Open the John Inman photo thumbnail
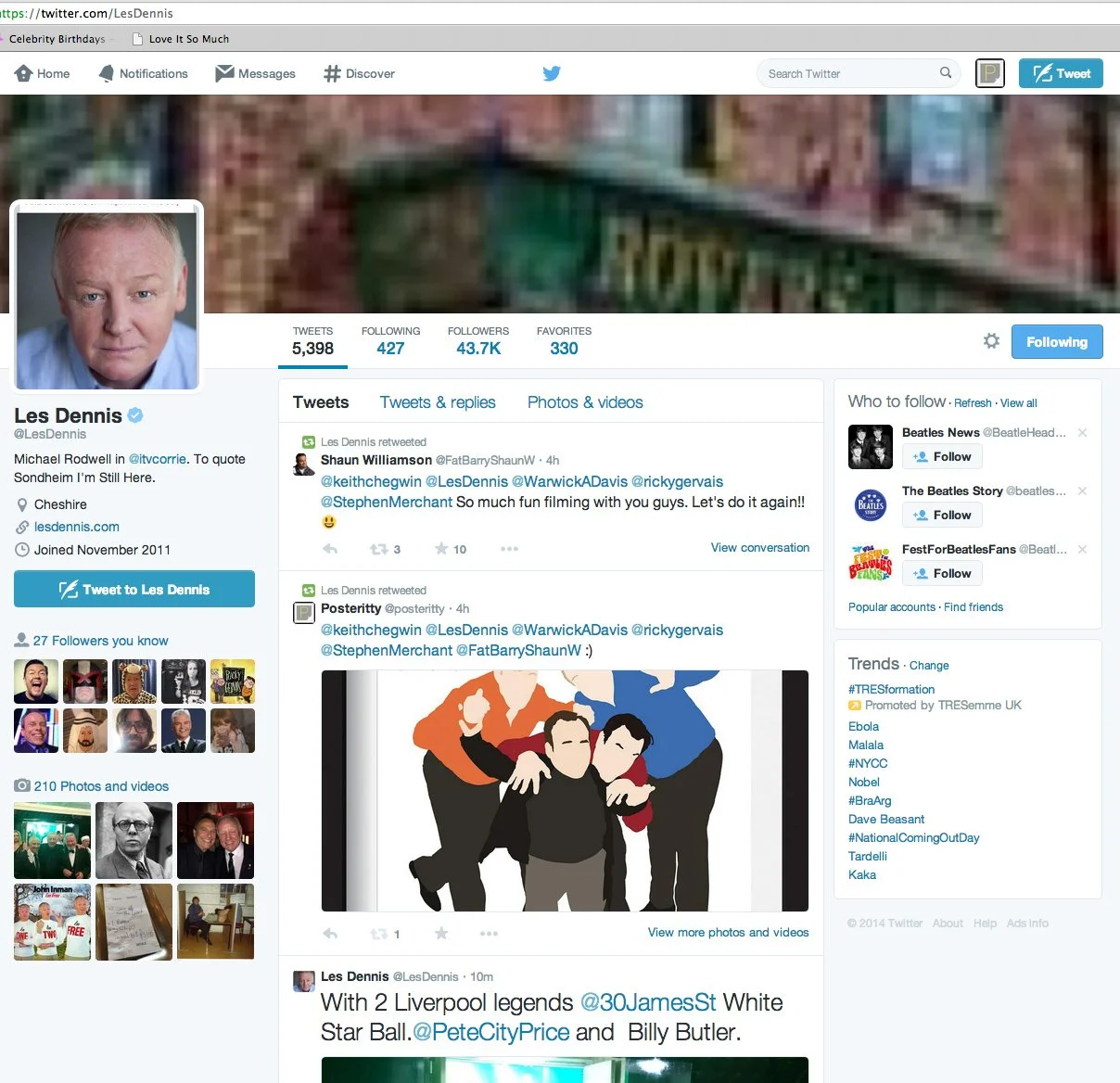 click(52, 922)
